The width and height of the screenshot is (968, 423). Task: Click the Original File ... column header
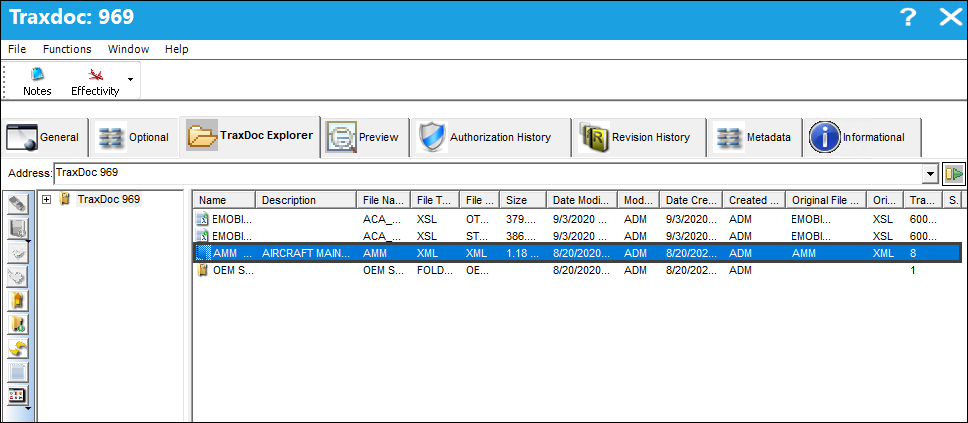(826, 200)
